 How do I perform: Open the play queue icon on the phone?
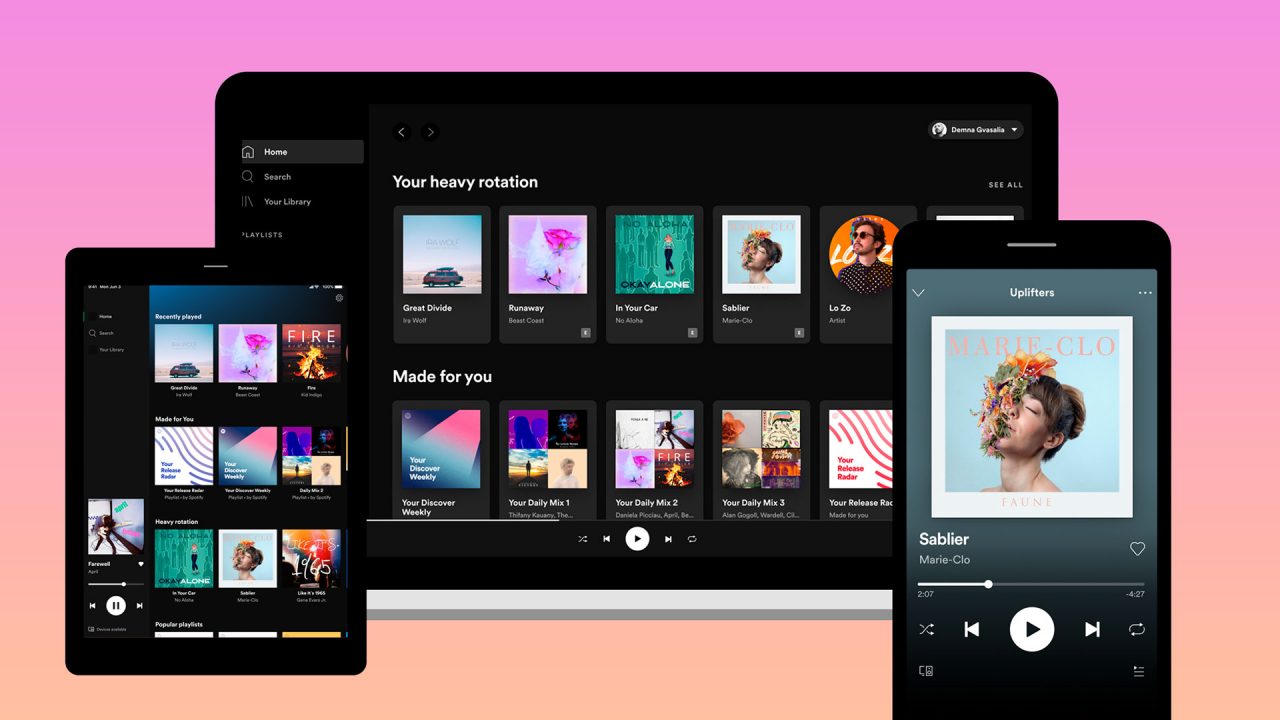click(1138, 671)
